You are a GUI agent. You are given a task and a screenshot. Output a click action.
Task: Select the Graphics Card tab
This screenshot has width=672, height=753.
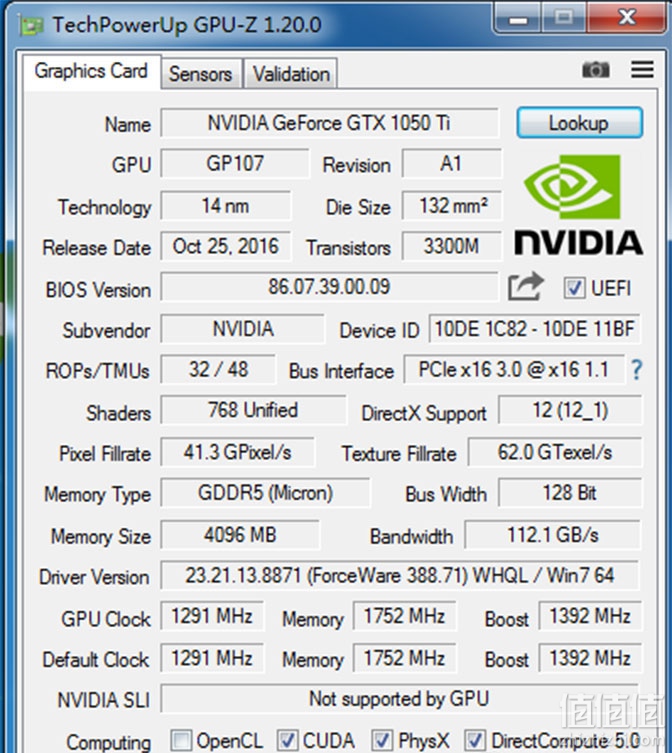[x=91, y=72]
